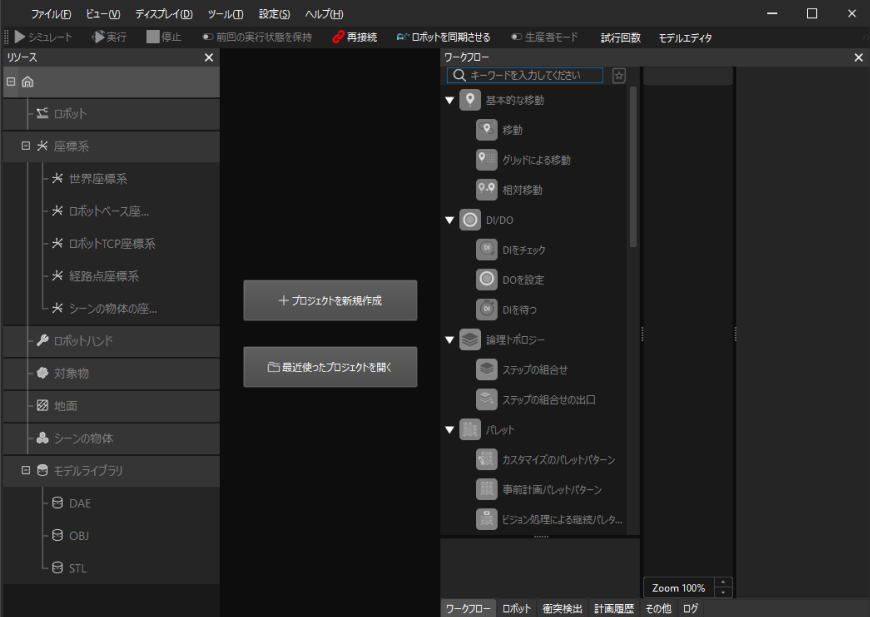
Task: Click the favorites star beside search box
Action: [x=619, y=75]
